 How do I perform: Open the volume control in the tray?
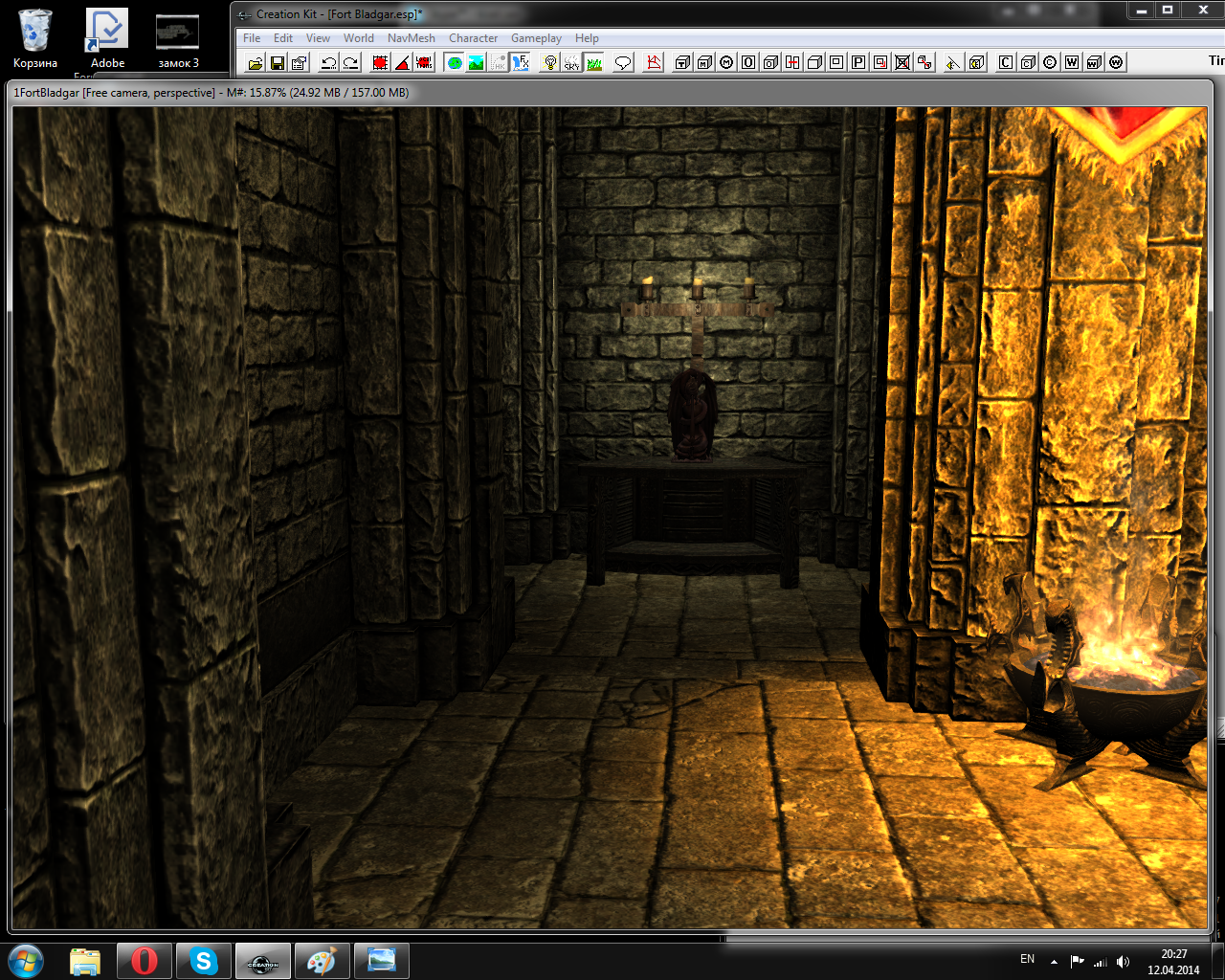pyautogui.click(x=1123, y=962)
